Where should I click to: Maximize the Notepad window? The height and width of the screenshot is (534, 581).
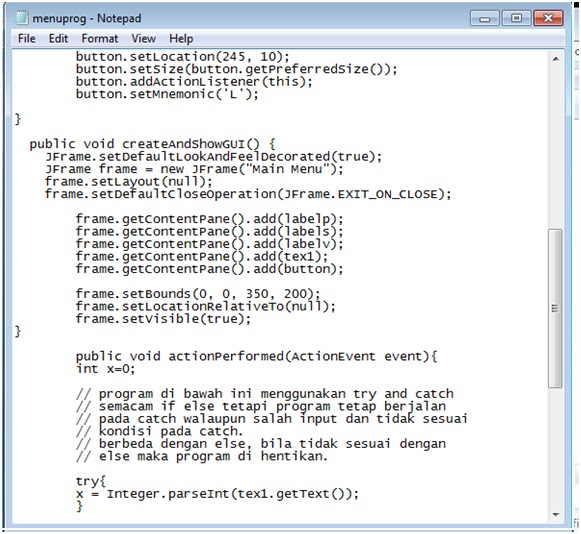[517, 18]
